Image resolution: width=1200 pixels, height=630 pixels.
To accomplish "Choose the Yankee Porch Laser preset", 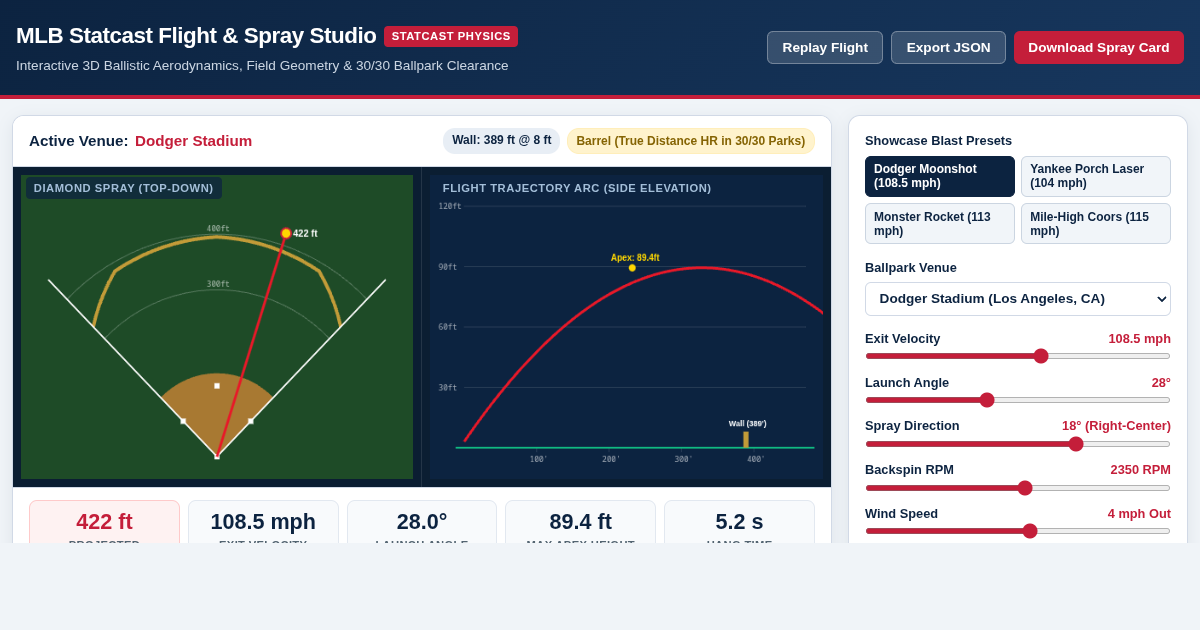I will 1096,176.
